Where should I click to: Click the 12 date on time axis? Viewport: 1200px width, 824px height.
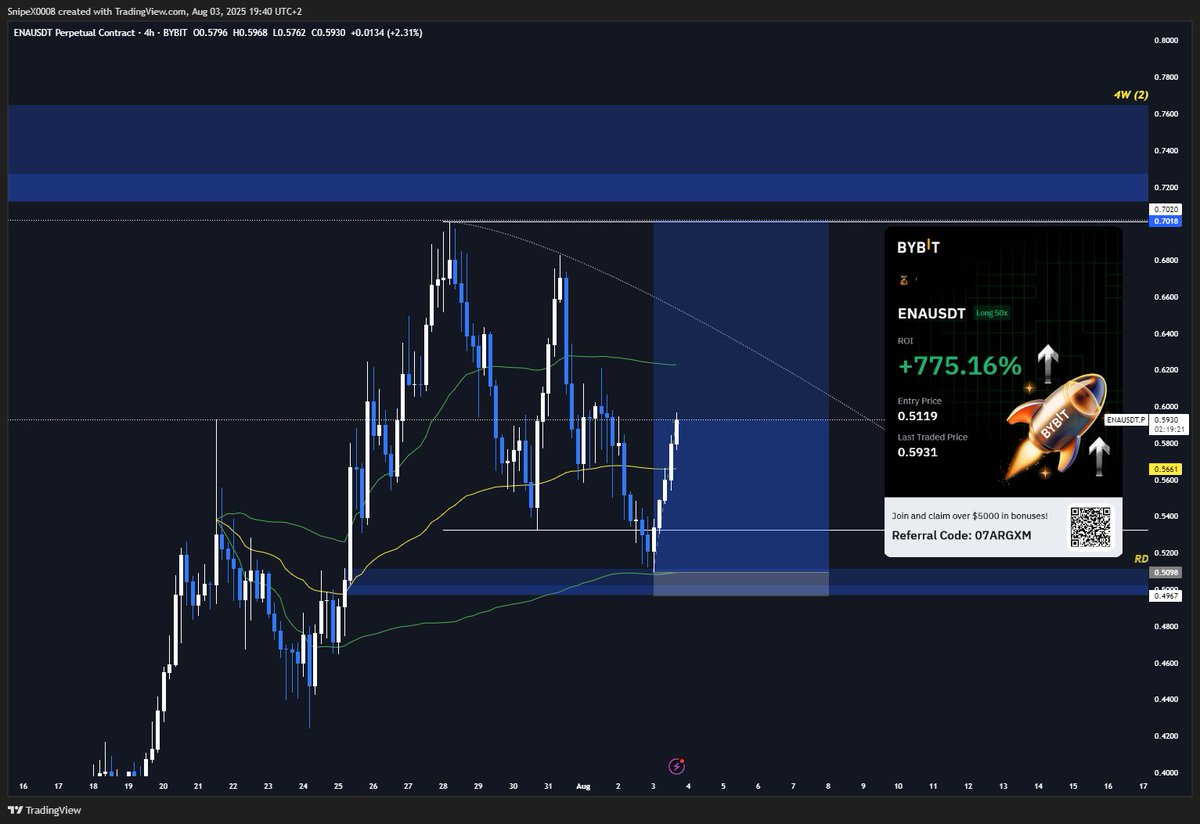(968, 787)
